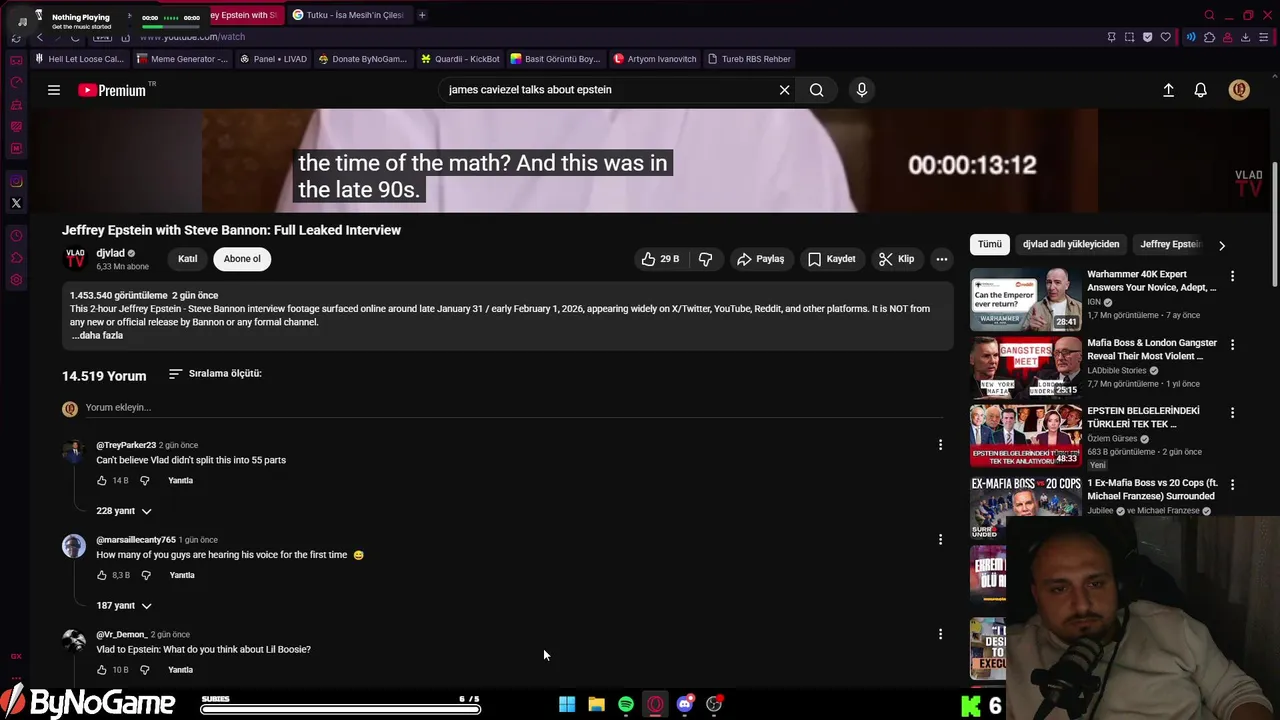Like Vr_Demon_'s comment
The image size is (1280, 720).
(x=102, y=670)
